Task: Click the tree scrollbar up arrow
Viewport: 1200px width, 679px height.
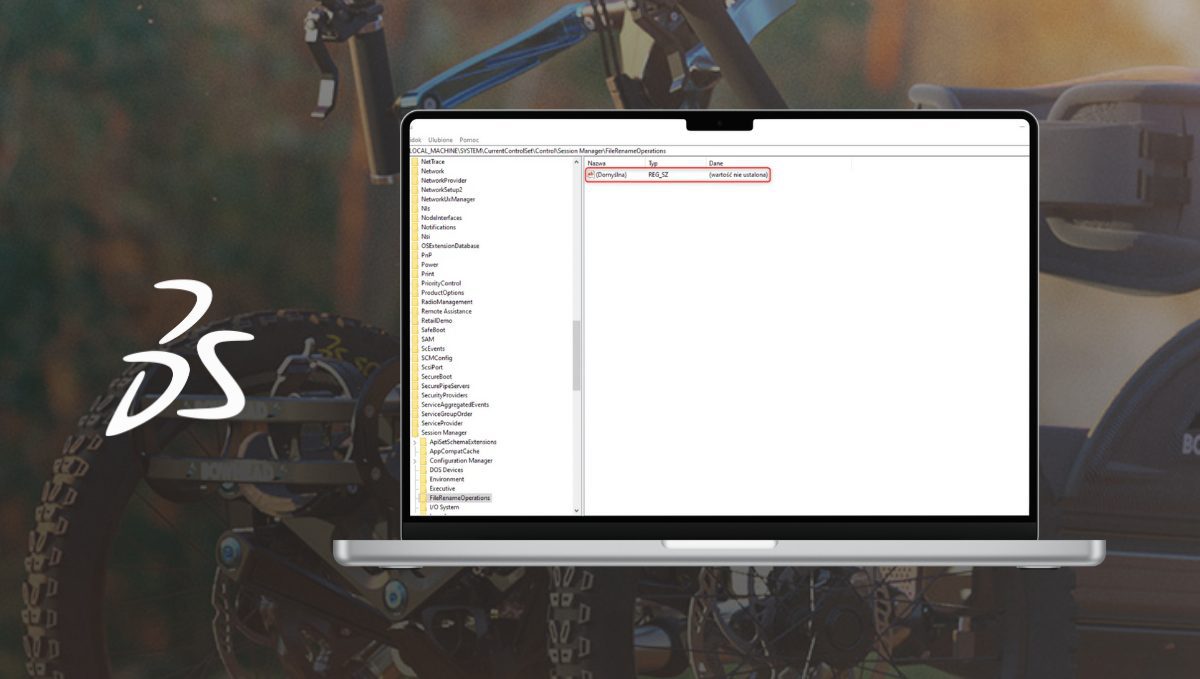Action: (577, 161)
